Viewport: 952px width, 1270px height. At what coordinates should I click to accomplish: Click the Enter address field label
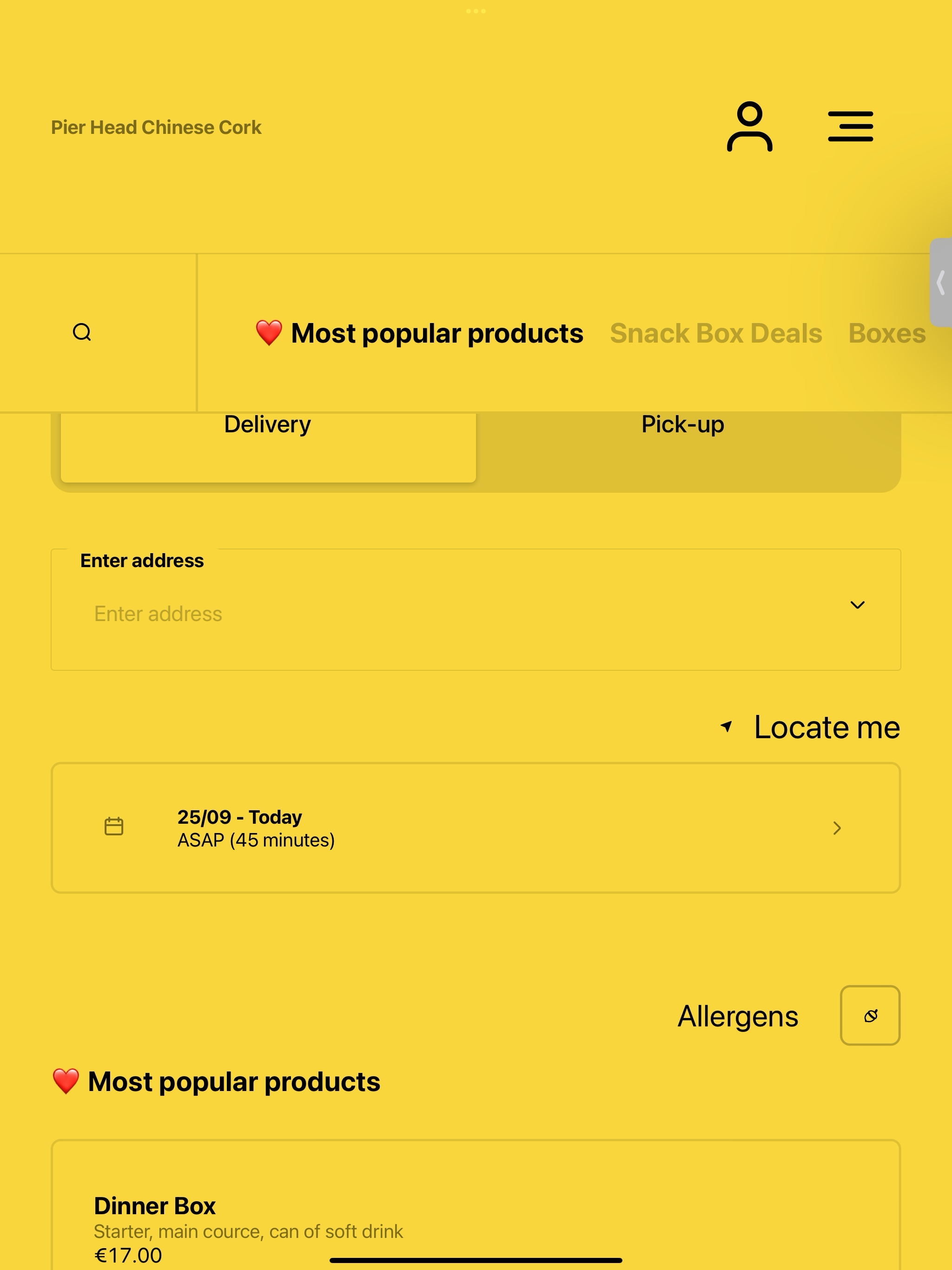click(x=142, y=560)
